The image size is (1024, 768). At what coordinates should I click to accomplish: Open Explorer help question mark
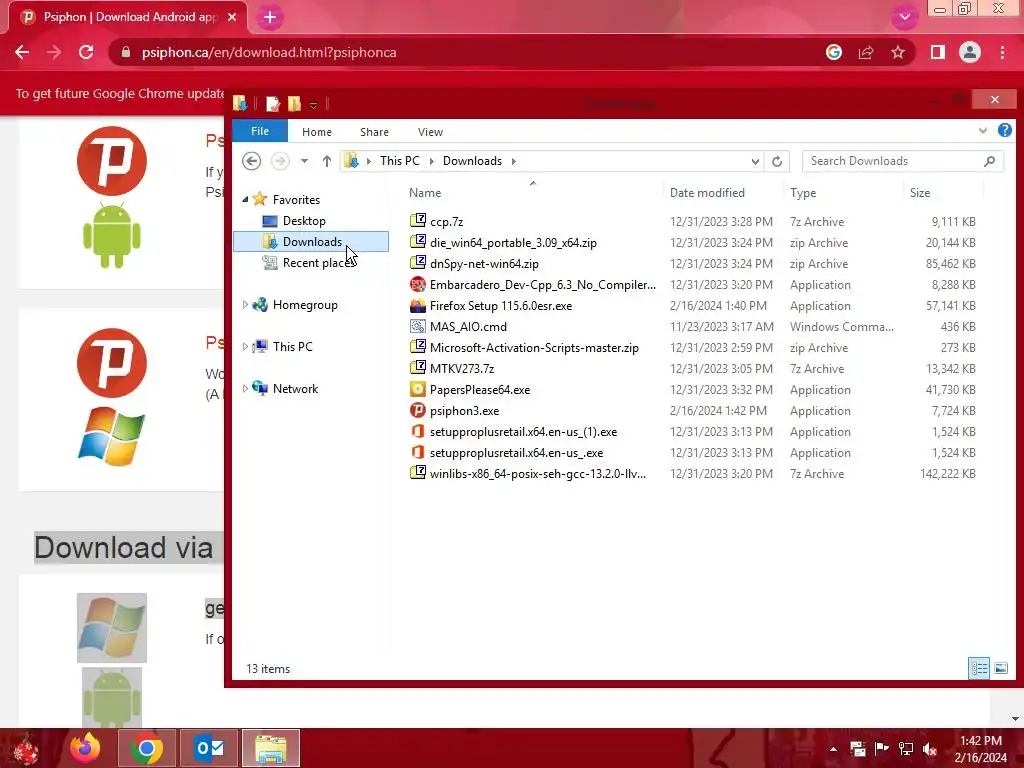(1004, 131)
